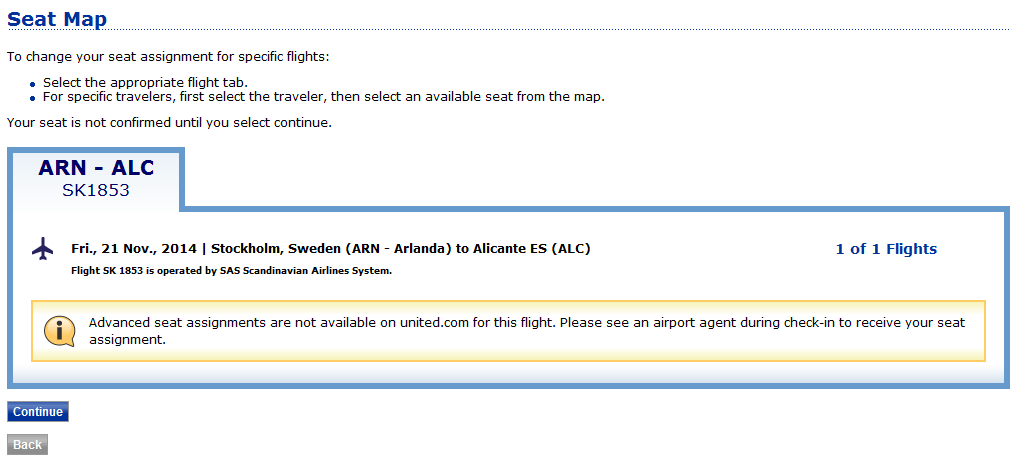
Task: Click the 'Alicante ES (ALC)' destination text
Action: point(525,249)
